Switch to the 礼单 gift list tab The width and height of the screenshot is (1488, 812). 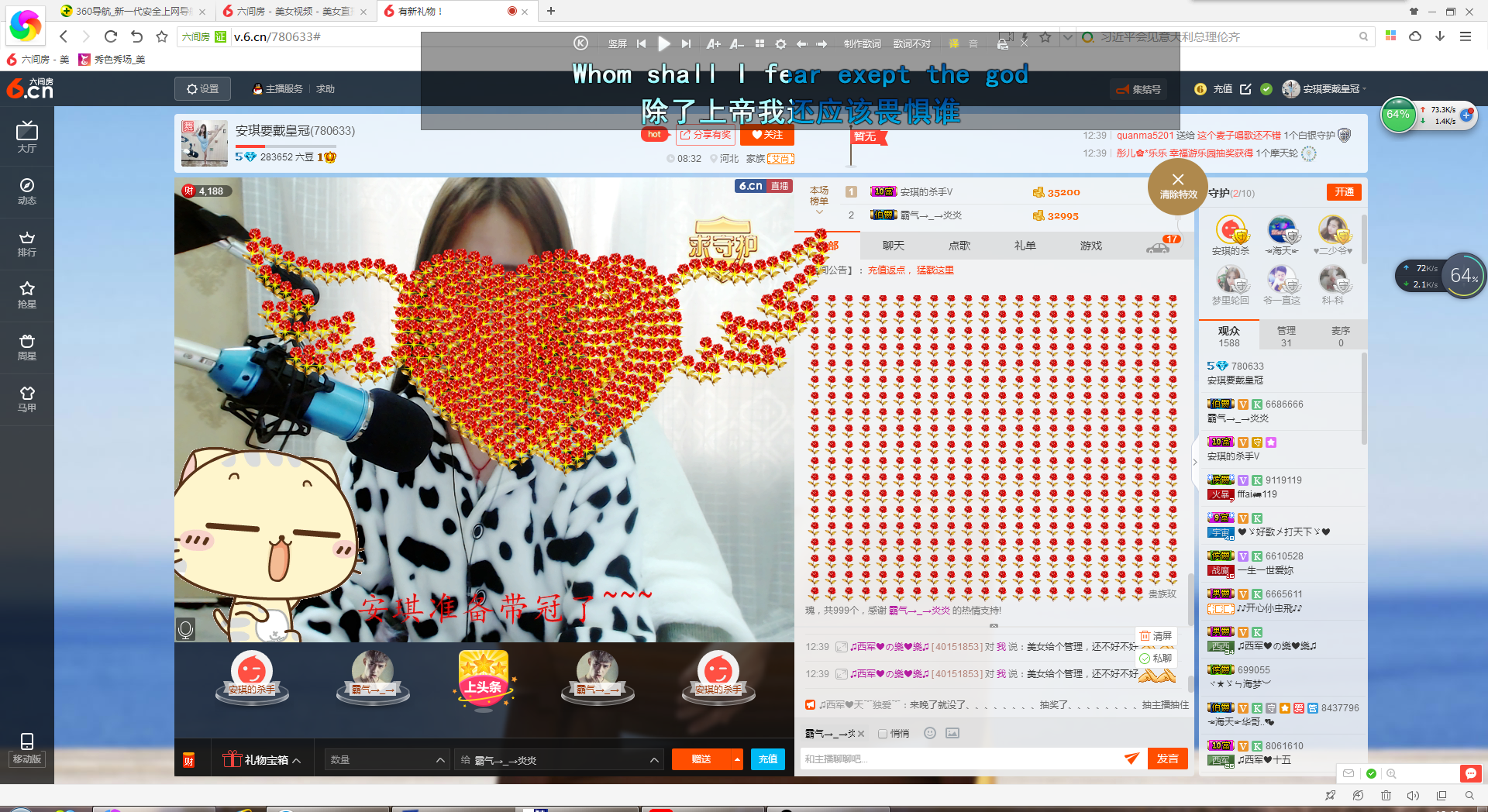[1025, 246]
